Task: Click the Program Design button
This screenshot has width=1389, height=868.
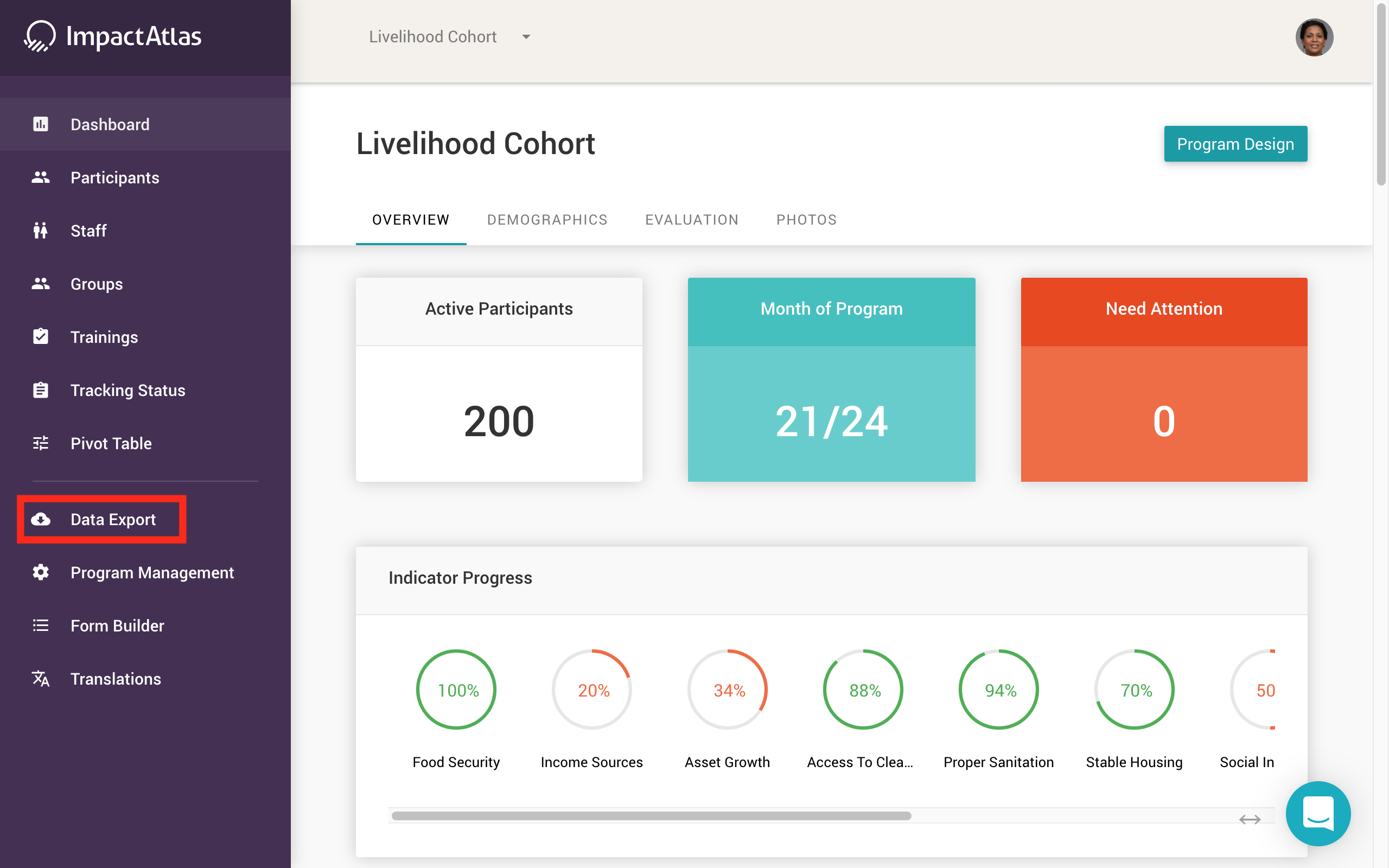Action: 1235,144
